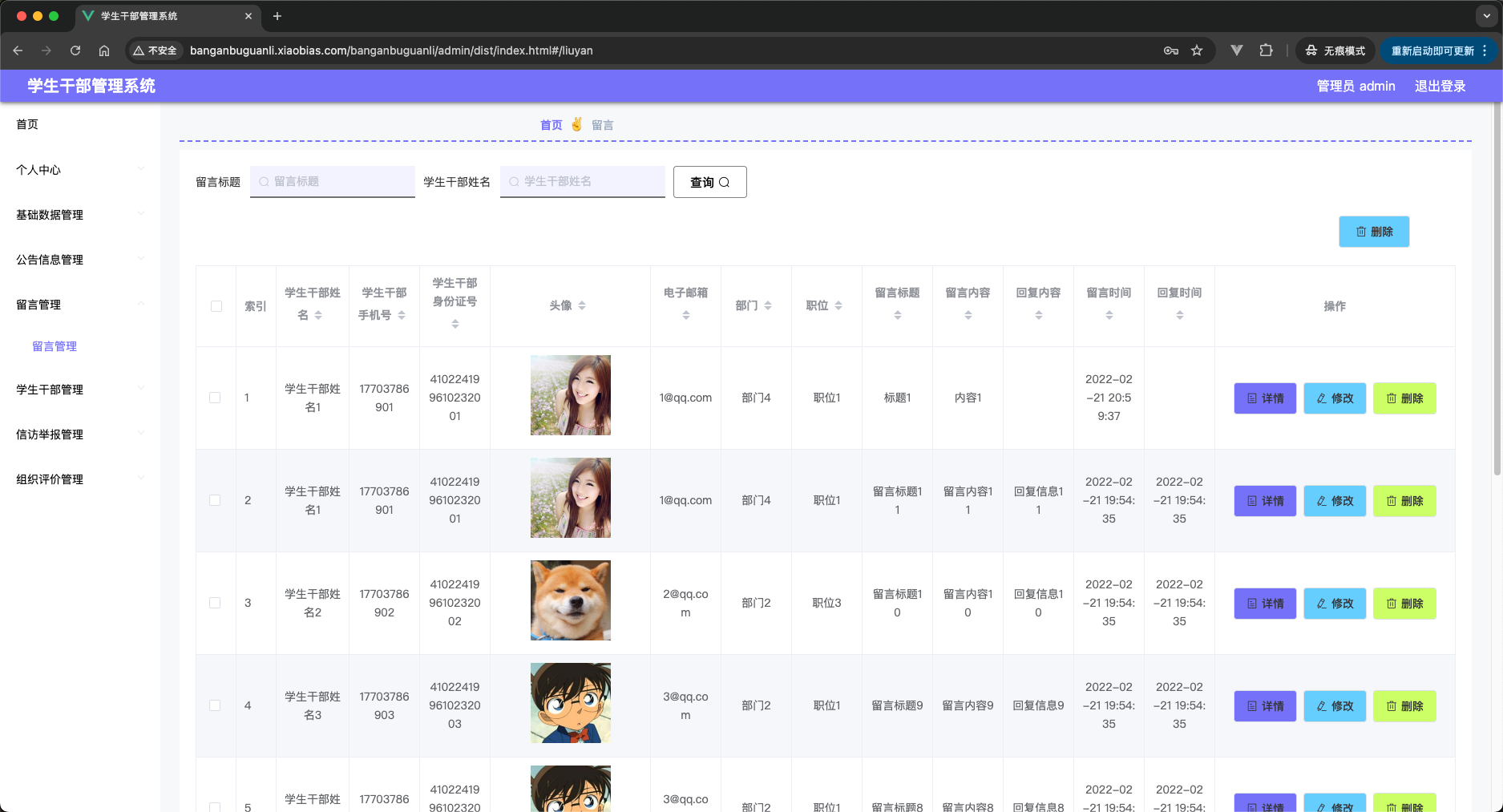
Task: Select checkbox for row index 5
Action: (215, 806)
